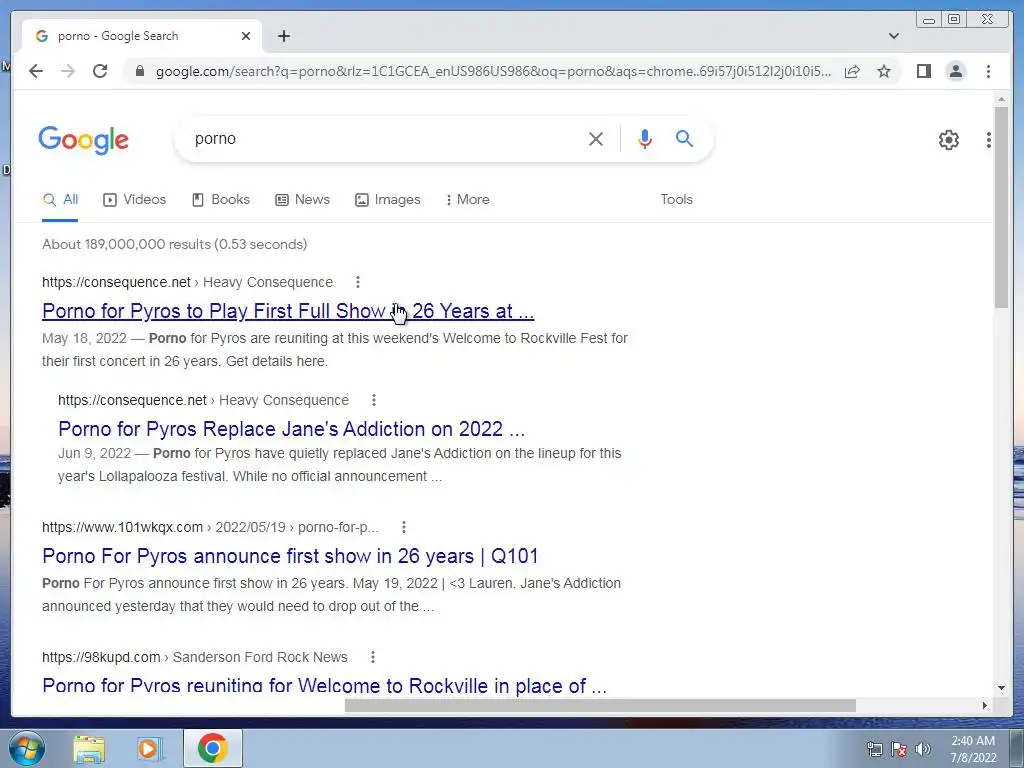This screenshot has height=768, width=1024.
Task: Click the Chrome taskbar button
Action: 212,748
